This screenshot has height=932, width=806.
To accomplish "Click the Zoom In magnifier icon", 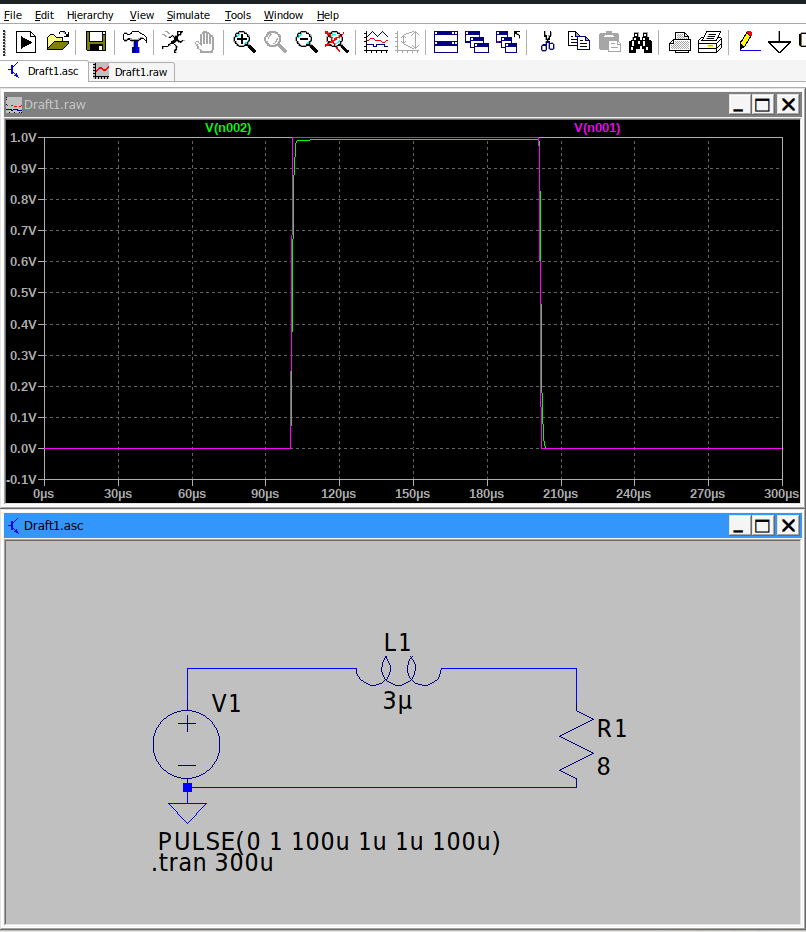I will tap(244, 41).
